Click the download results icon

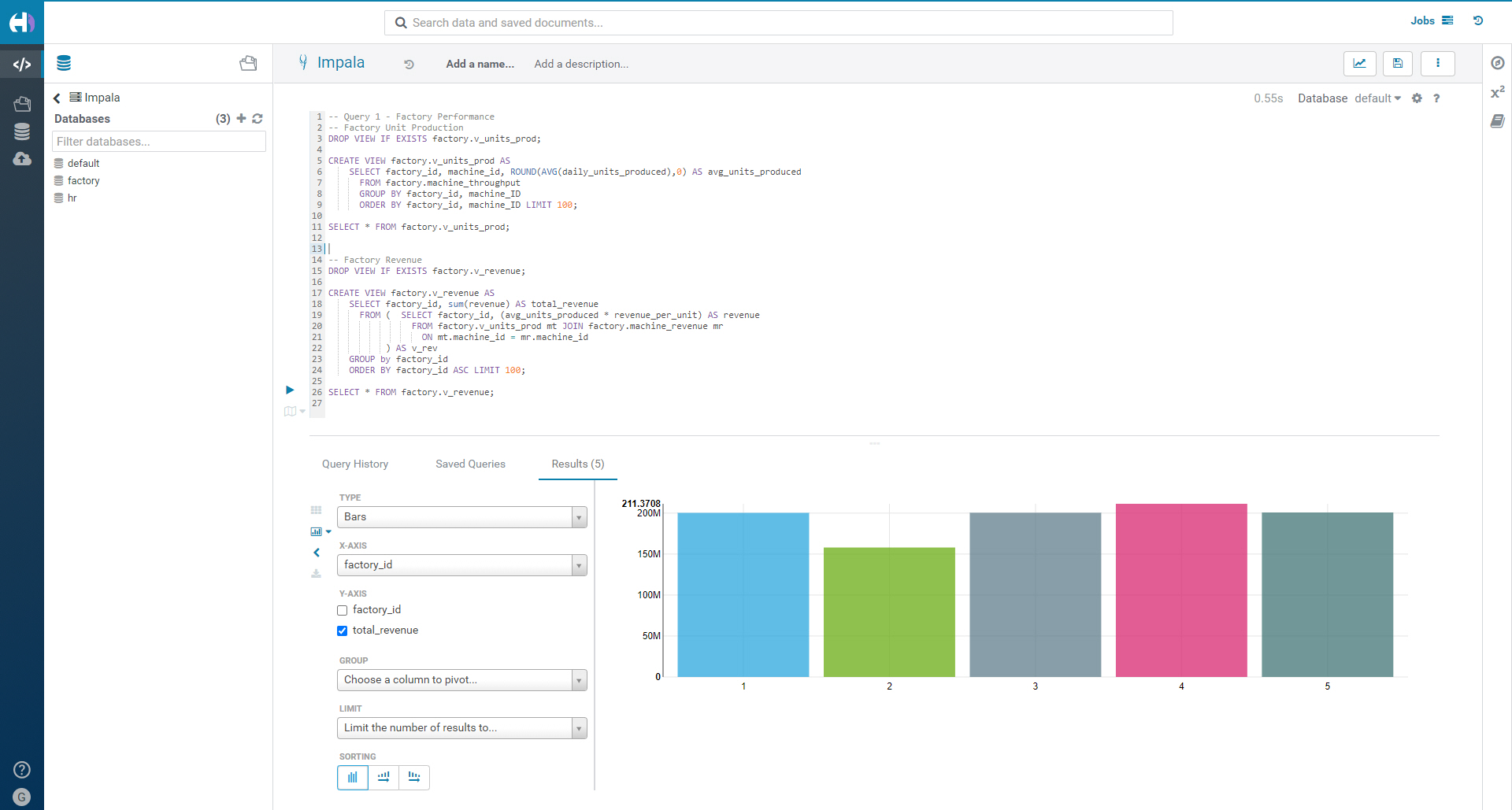coord(317,574)
